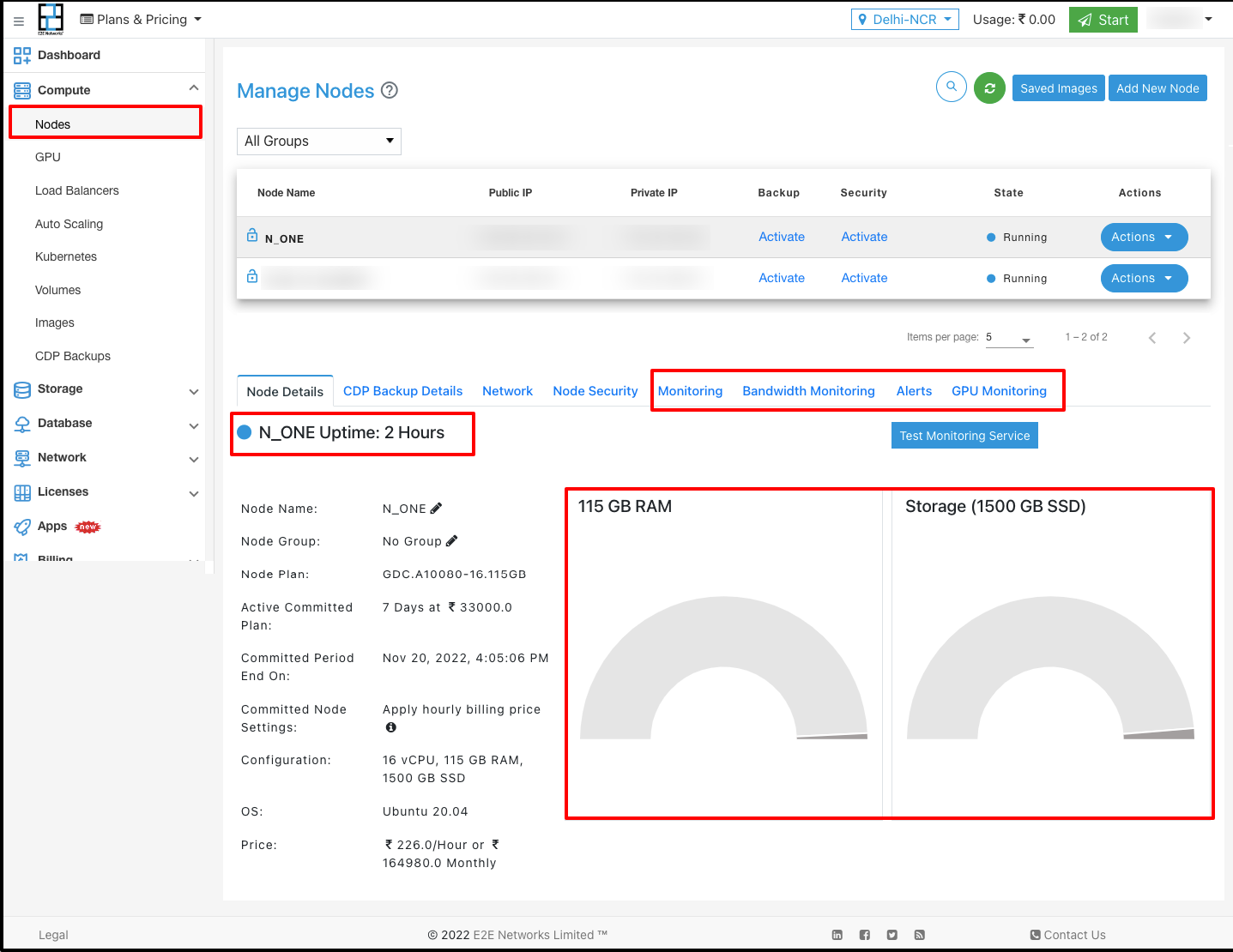
Task: Open LinkedIn footer icon
Action: (837, 935)
